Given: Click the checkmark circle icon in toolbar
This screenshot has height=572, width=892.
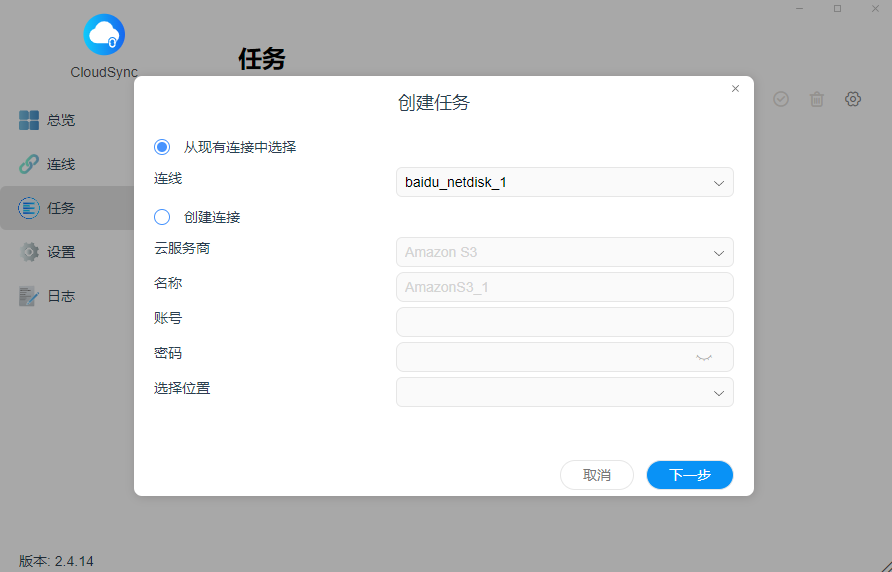Looking at the screenshot, I should tap(781, 99).
